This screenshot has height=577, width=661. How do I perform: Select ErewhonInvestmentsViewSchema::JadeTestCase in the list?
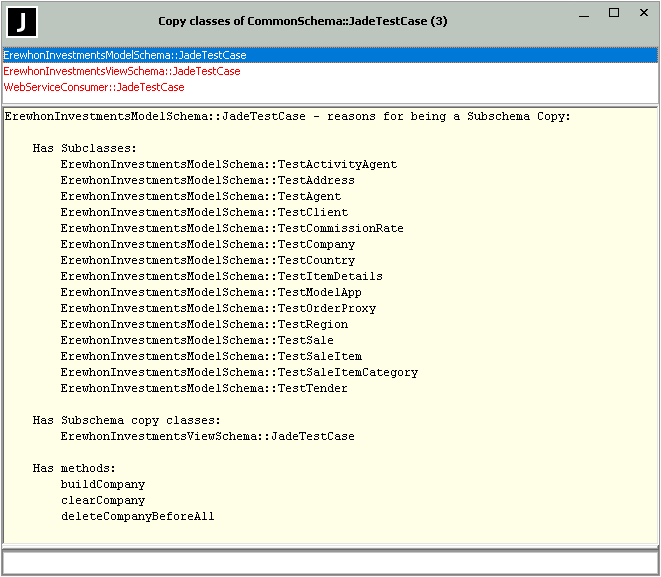122,72
